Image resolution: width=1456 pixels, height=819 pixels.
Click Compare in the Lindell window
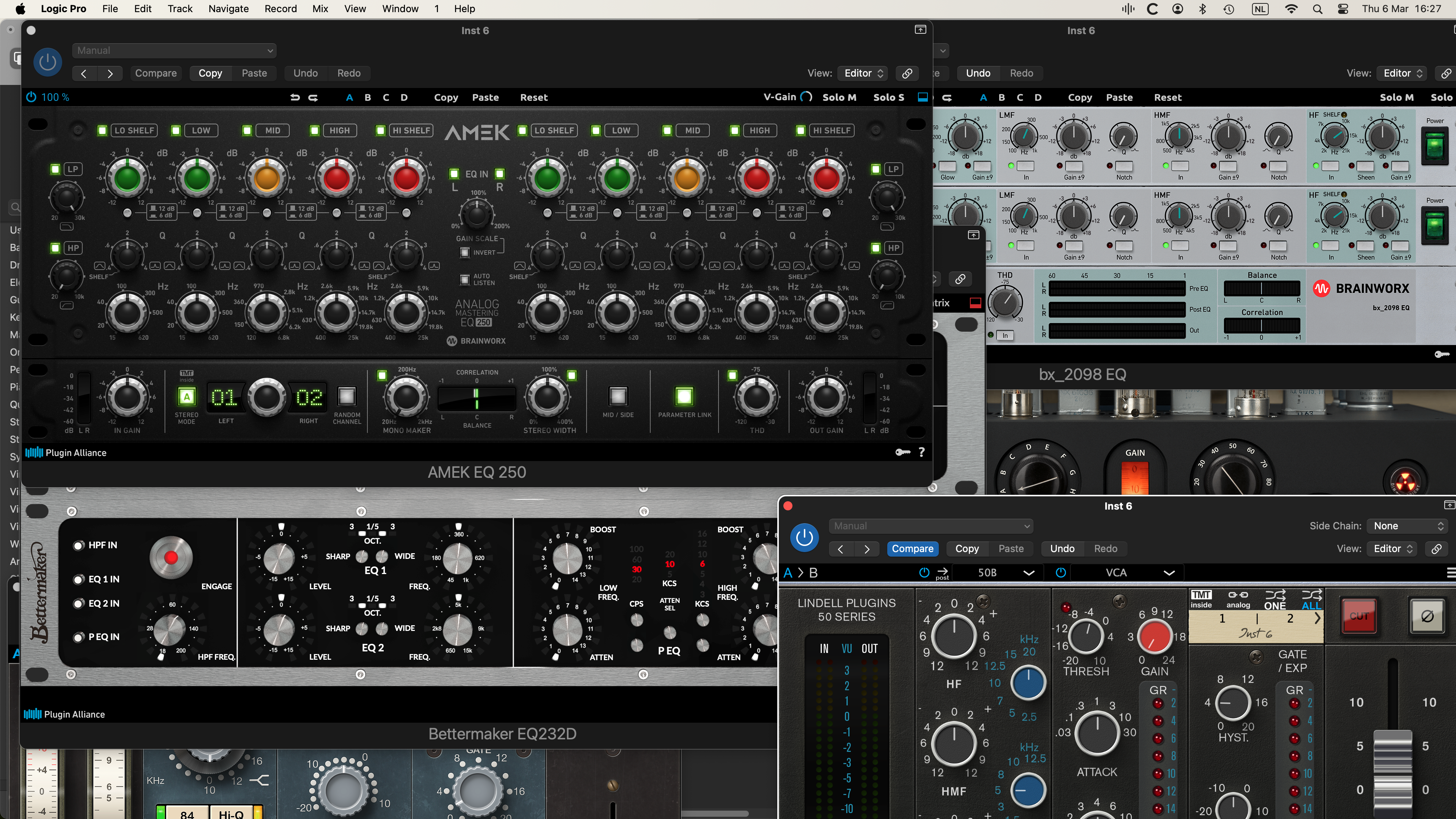click(912, 549)
